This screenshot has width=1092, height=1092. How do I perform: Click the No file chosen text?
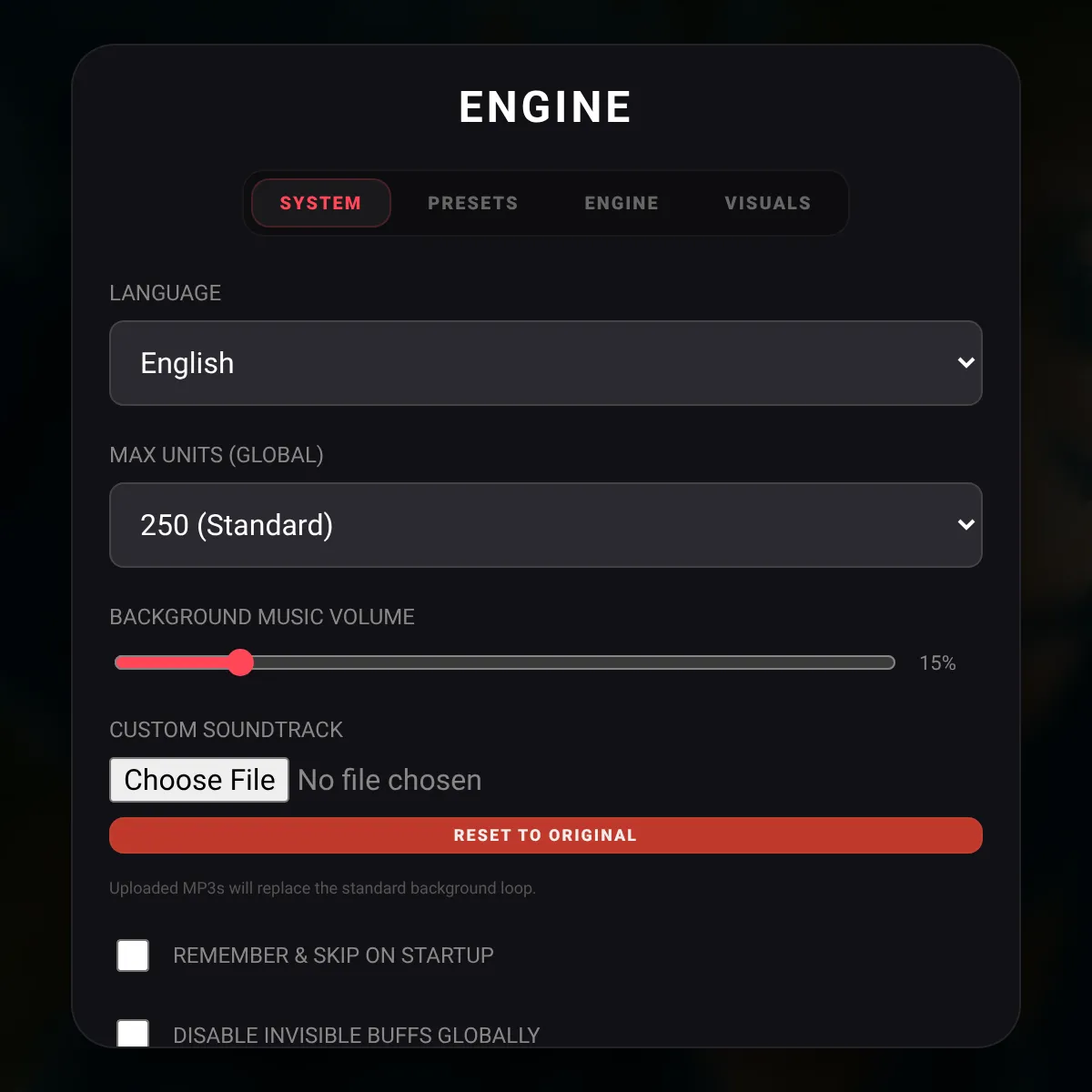click(x=389, y=780)
